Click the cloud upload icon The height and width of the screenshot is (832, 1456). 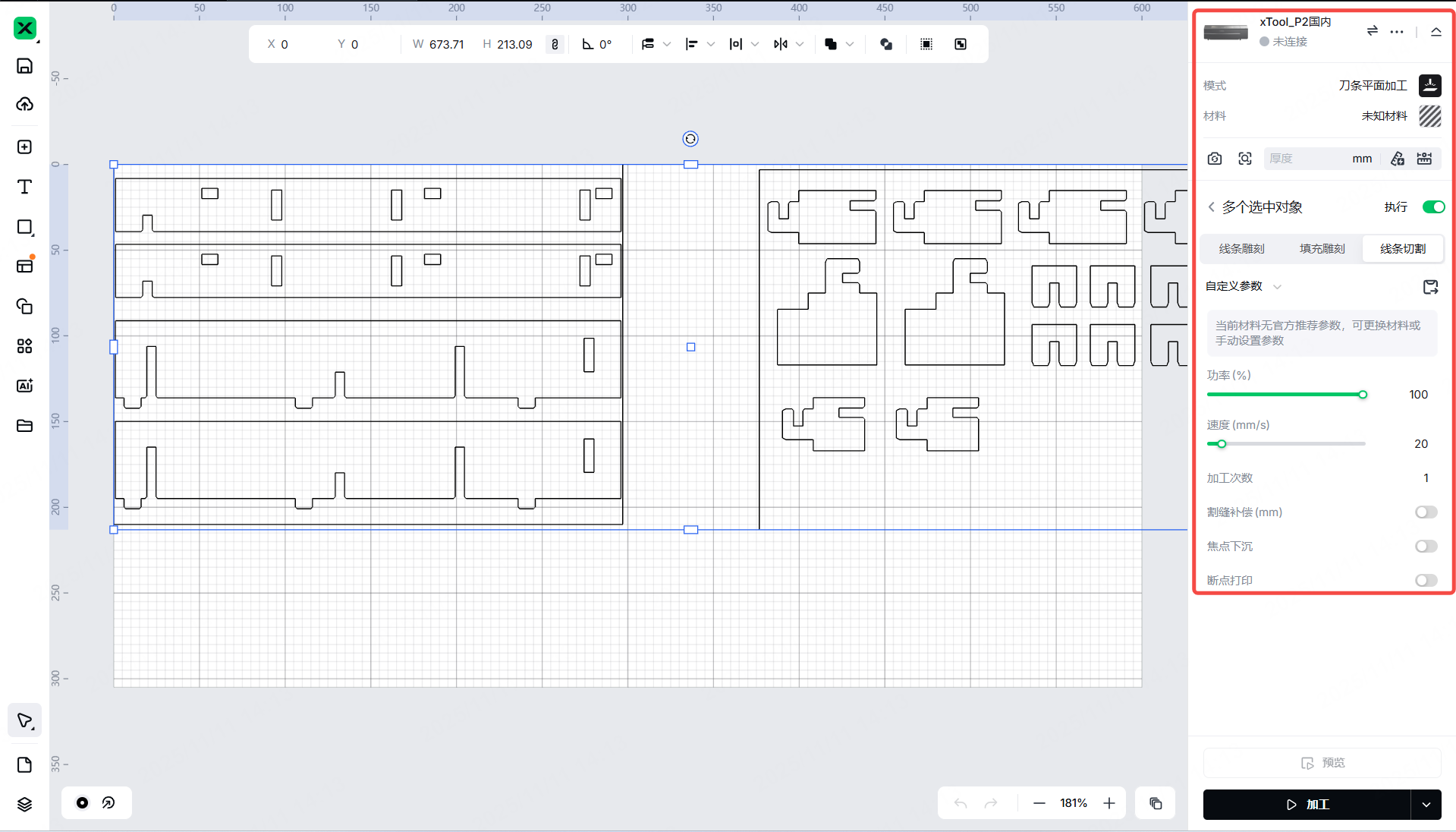24,104
